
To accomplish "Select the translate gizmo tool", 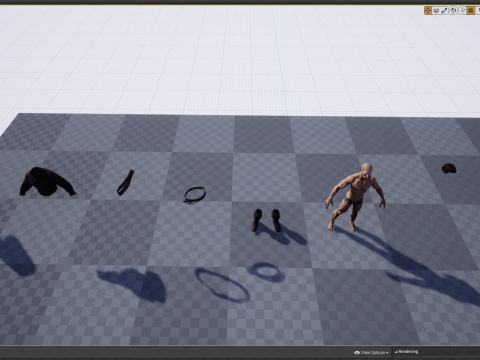I will click(428, 11).
